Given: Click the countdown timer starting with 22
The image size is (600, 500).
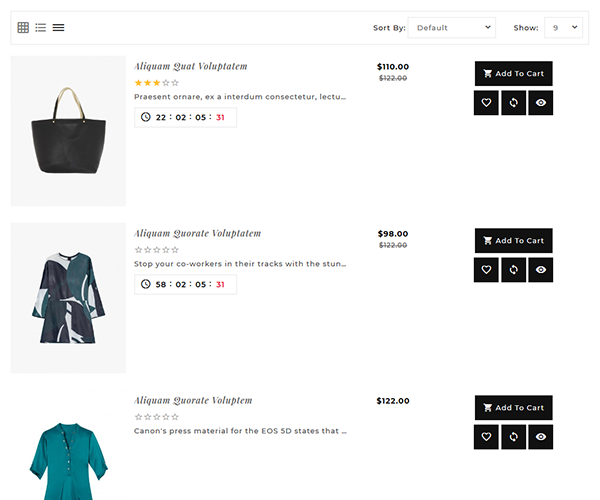Looking at the screenshot, I should 185,117.
